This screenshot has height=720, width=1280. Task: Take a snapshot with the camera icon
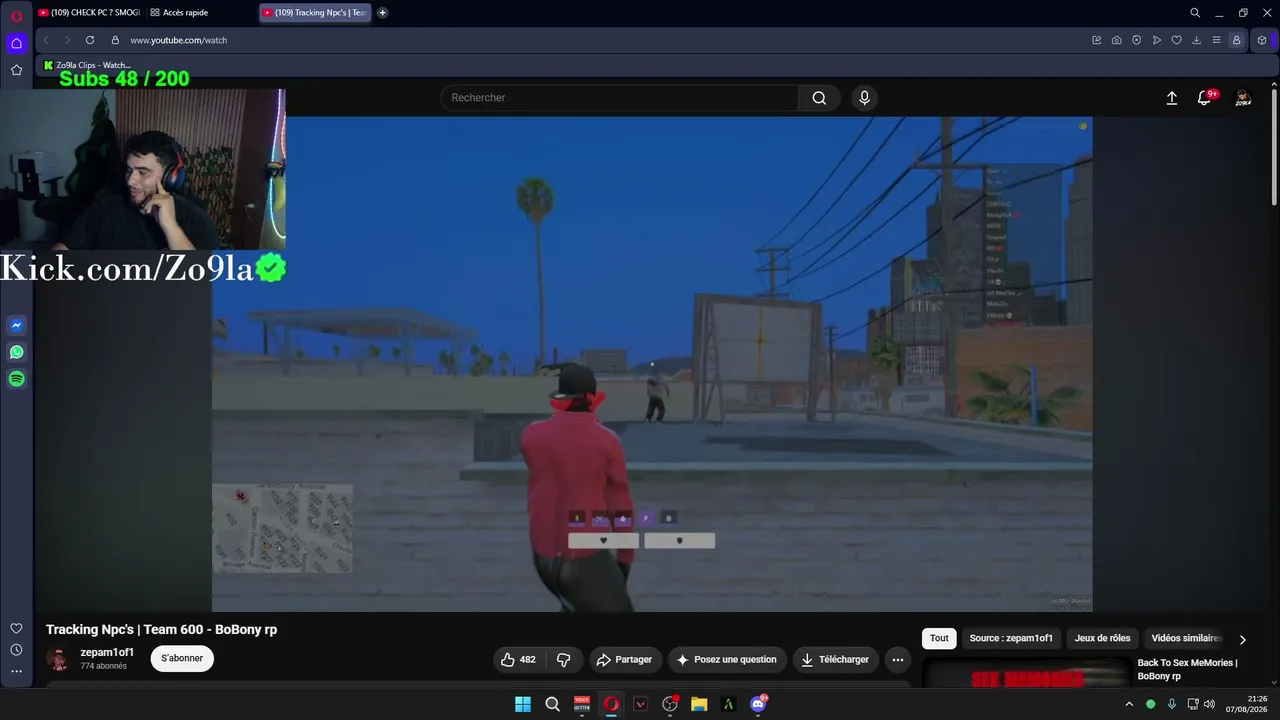(1116, 40)
